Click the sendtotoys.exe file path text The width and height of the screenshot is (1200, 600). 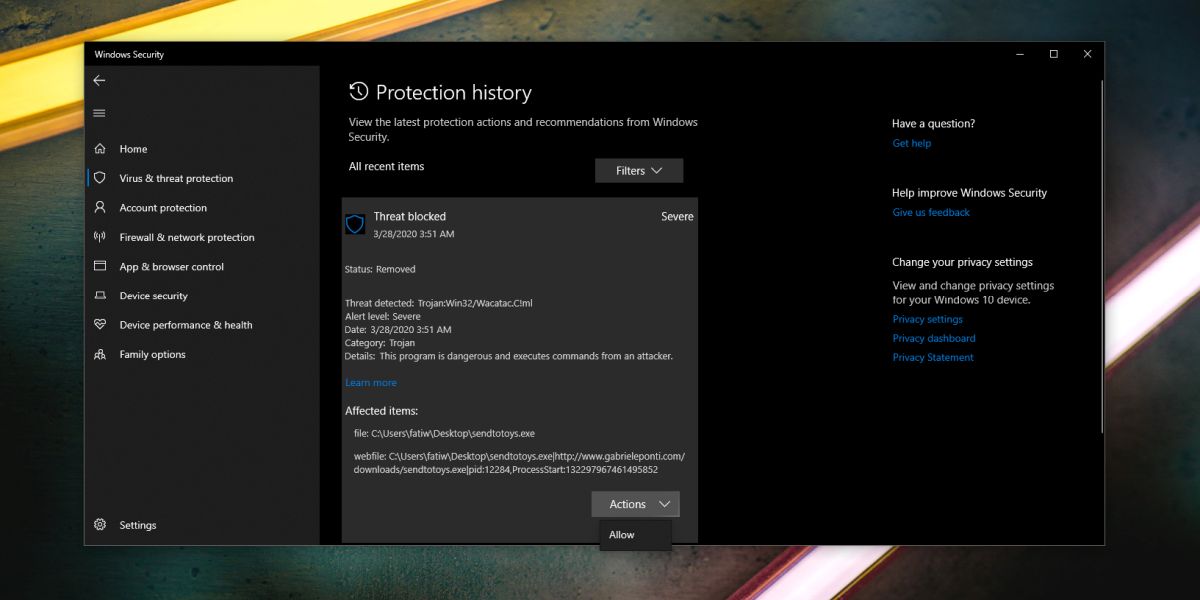(x=444, y=433)
